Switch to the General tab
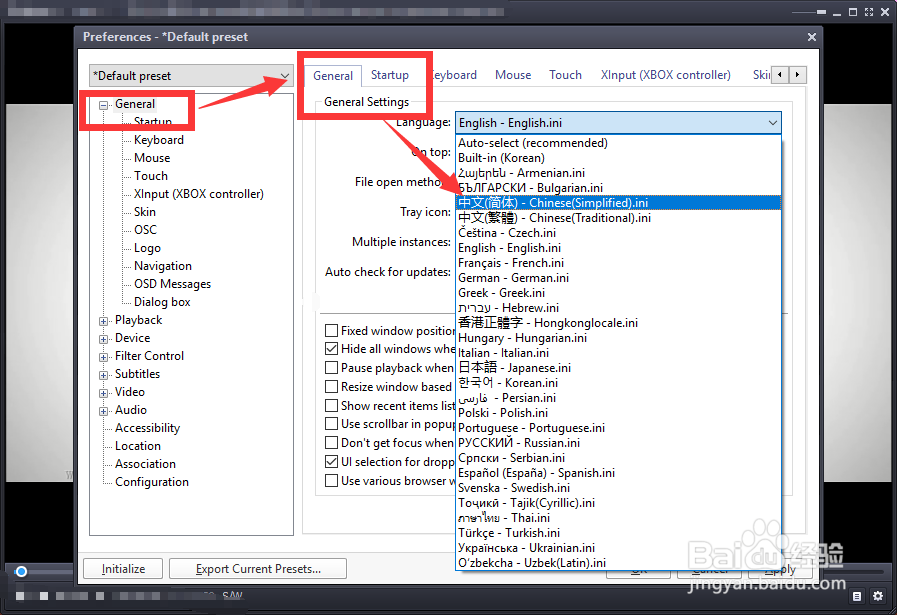 [x=333, y=76]
